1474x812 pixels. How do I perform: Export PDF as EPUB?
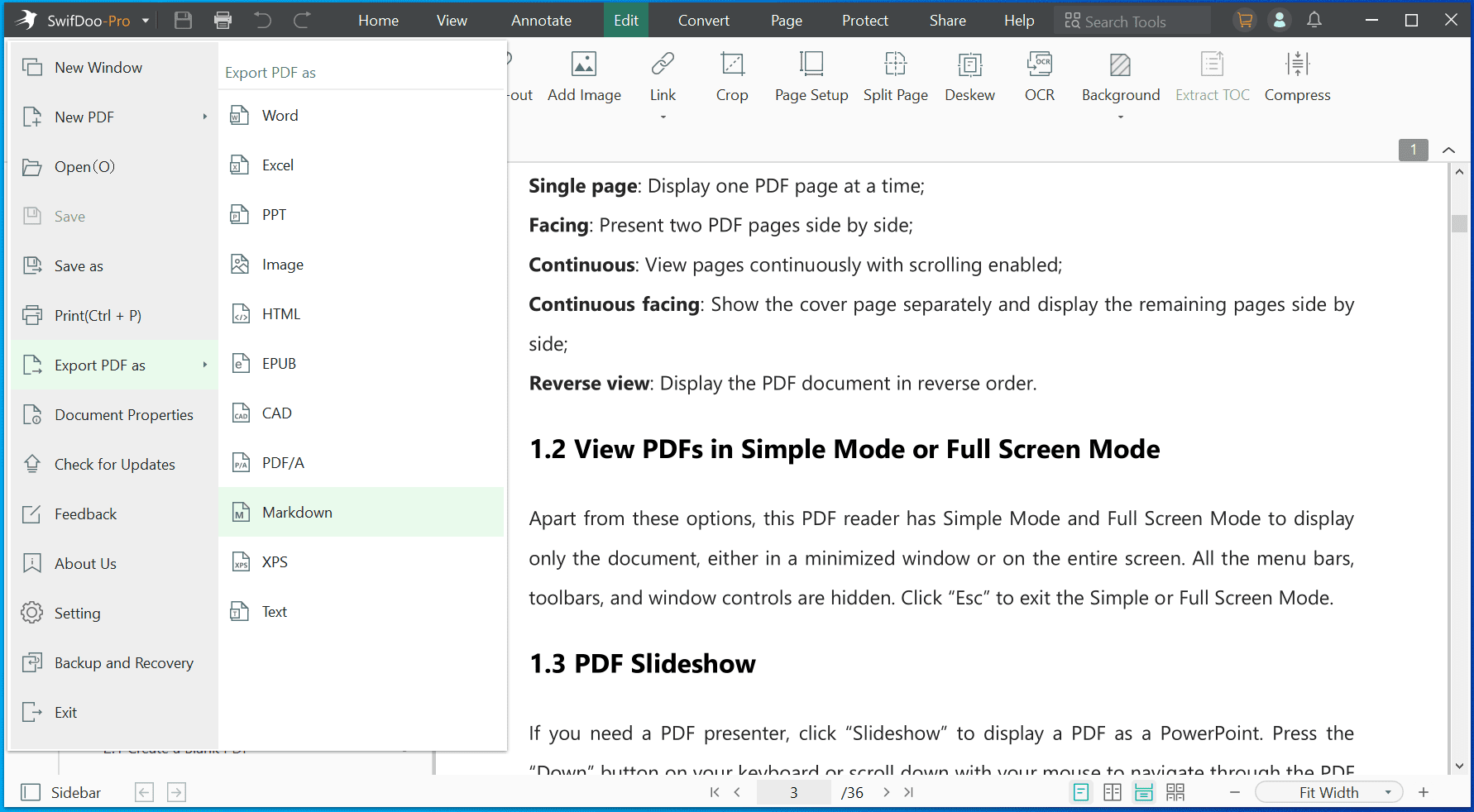pos(361,364)
